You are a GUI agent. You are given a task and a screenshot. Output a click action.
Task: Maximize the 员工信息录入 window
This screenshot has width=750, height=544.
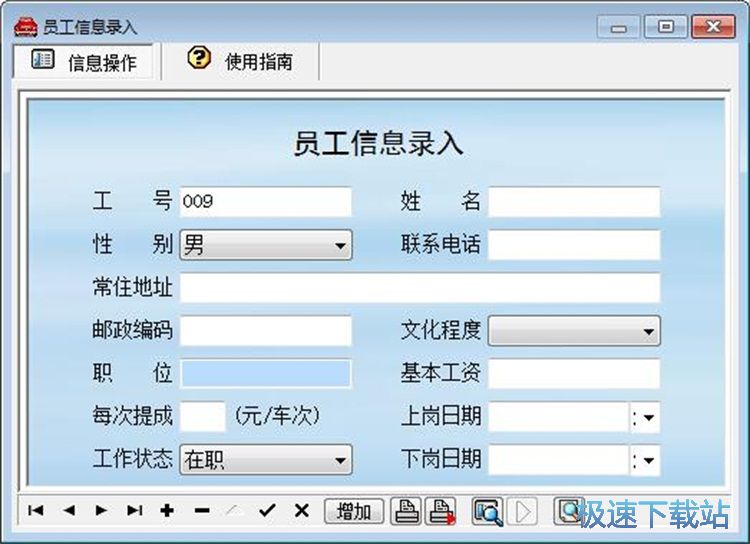[665, 26]
